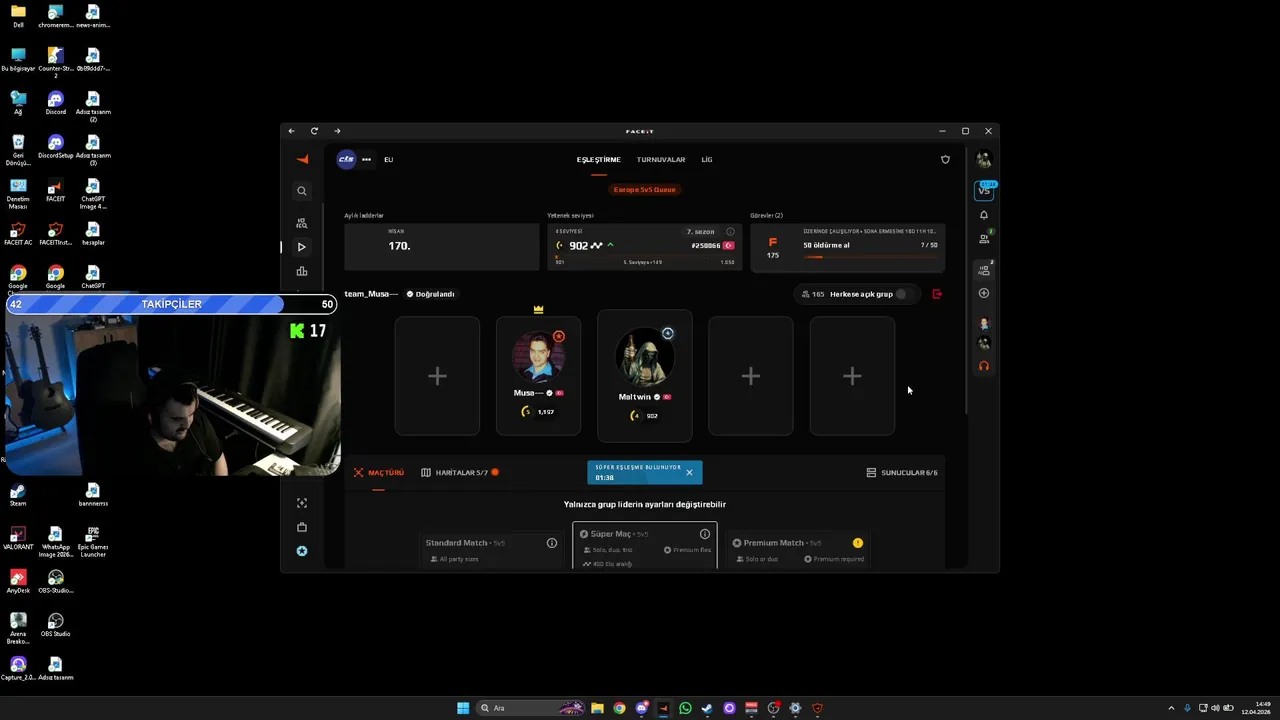This screenshot has width=1280, height=720.
Task: Click the taskbar Ara search box
Action: [532, 708]
